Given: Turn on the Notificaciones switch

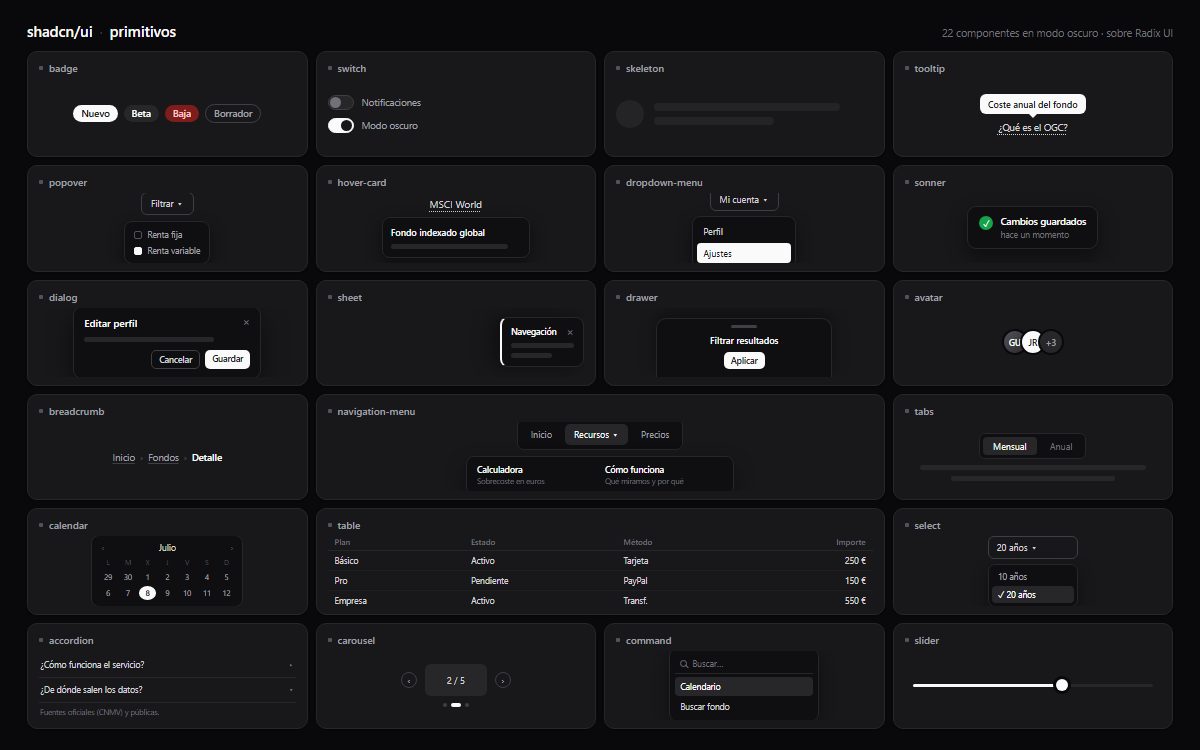Looking at the screenshot, I should [341, 103].
